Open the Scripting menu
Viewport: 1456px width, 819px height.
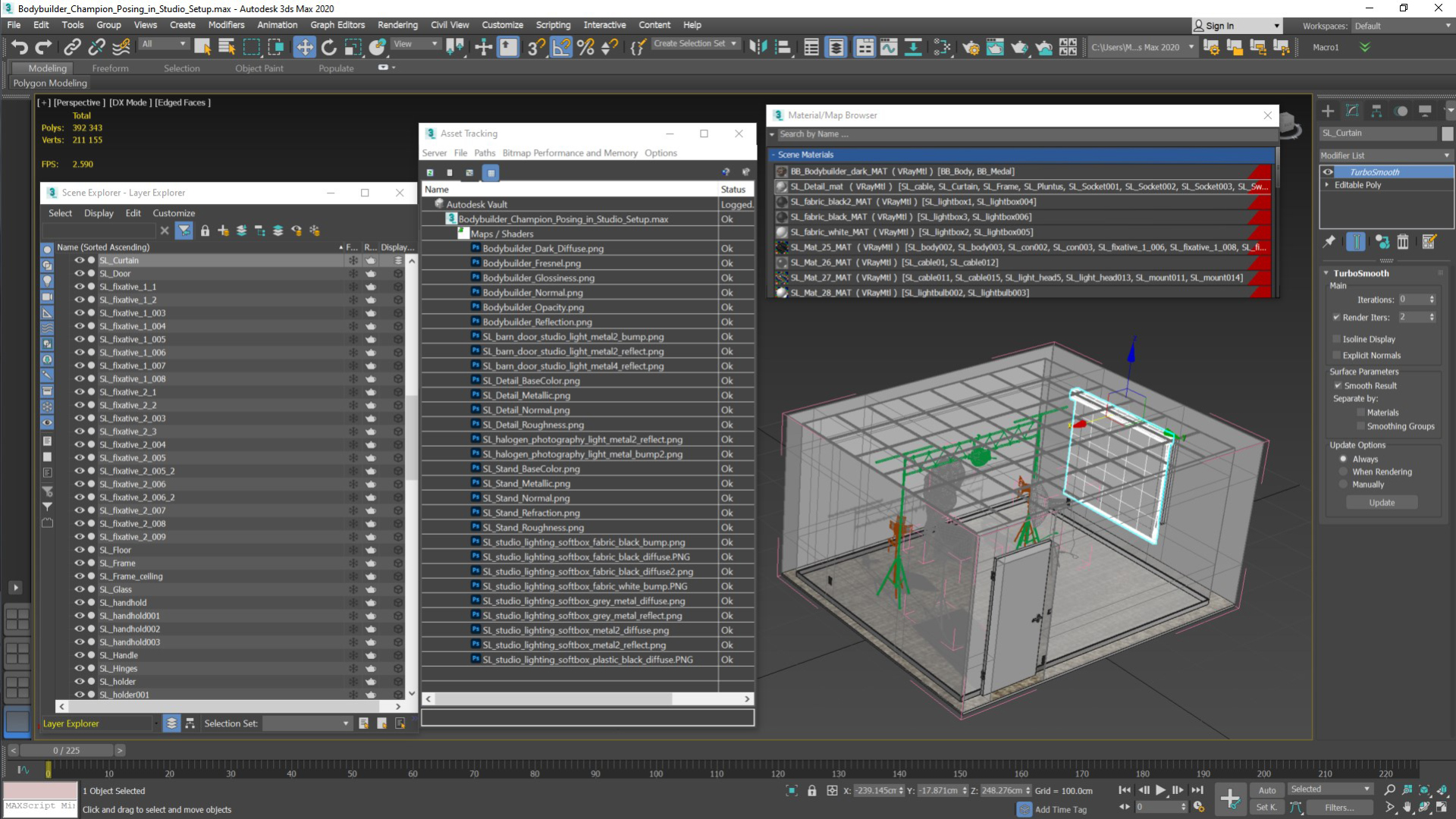click(x=553, y=25)
